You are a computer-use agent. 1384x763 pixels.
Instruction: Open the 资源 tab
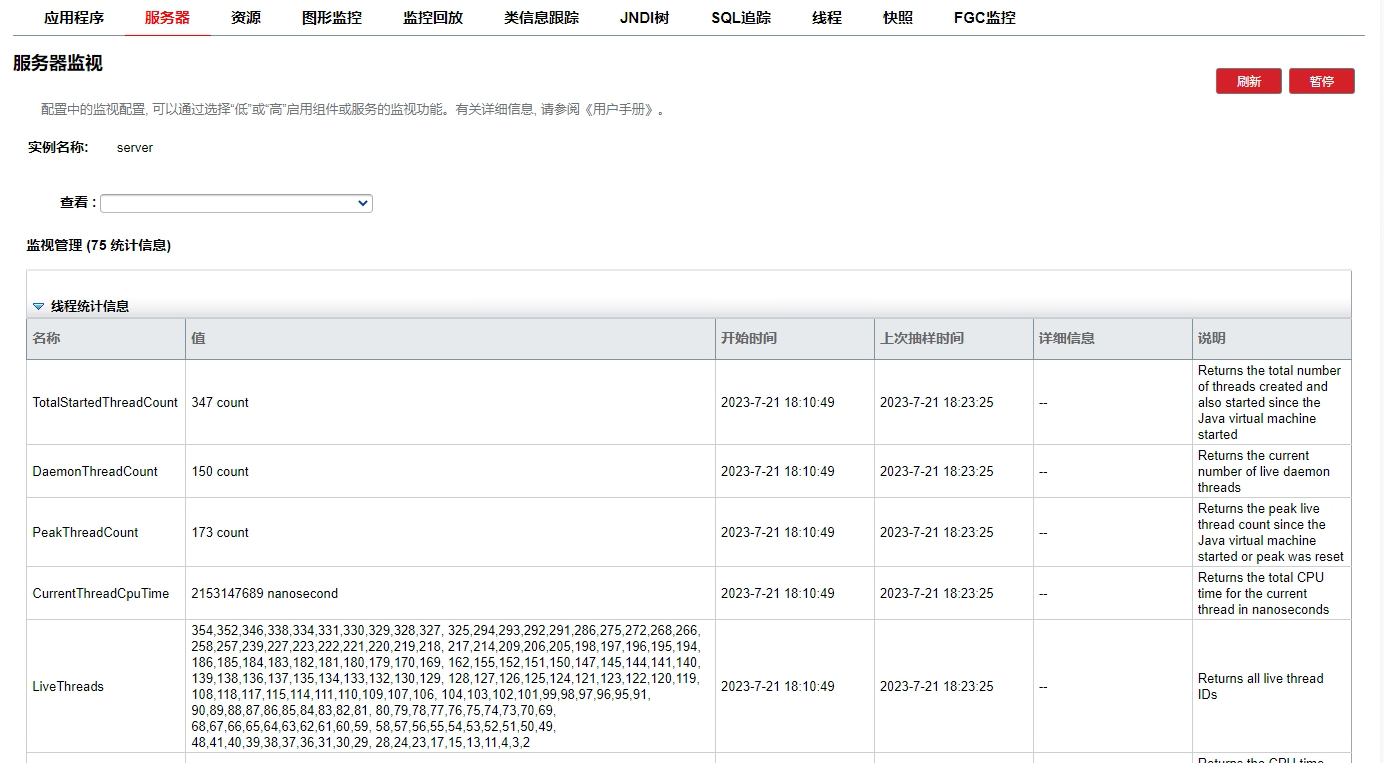click(245, 18)
